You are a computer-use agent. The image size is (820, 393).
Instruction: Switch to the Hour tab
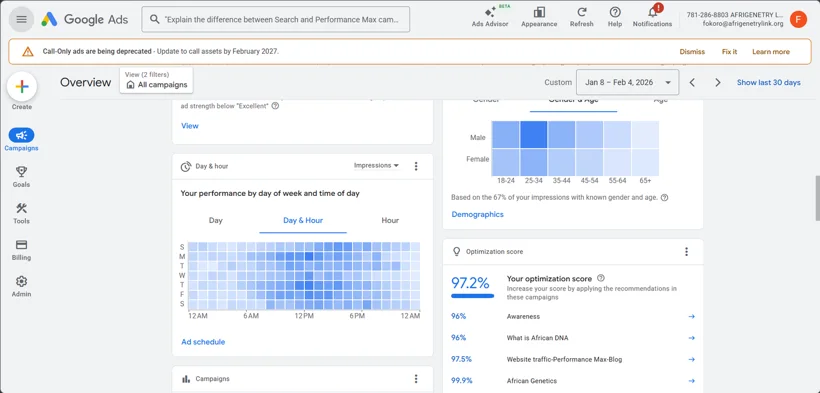coord(390,220)
